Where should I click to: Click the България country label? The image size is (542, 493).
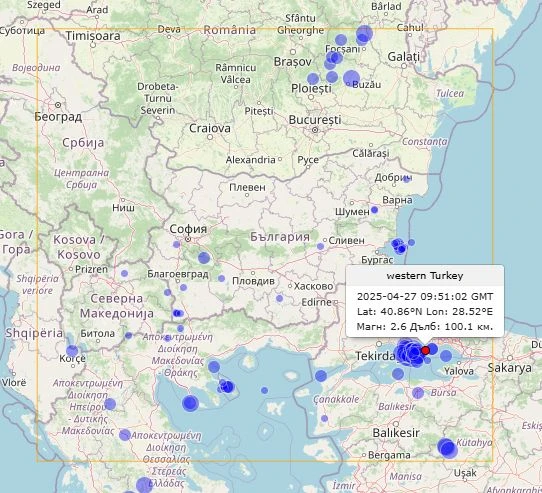pyautogui.click(x=280, y=237)
